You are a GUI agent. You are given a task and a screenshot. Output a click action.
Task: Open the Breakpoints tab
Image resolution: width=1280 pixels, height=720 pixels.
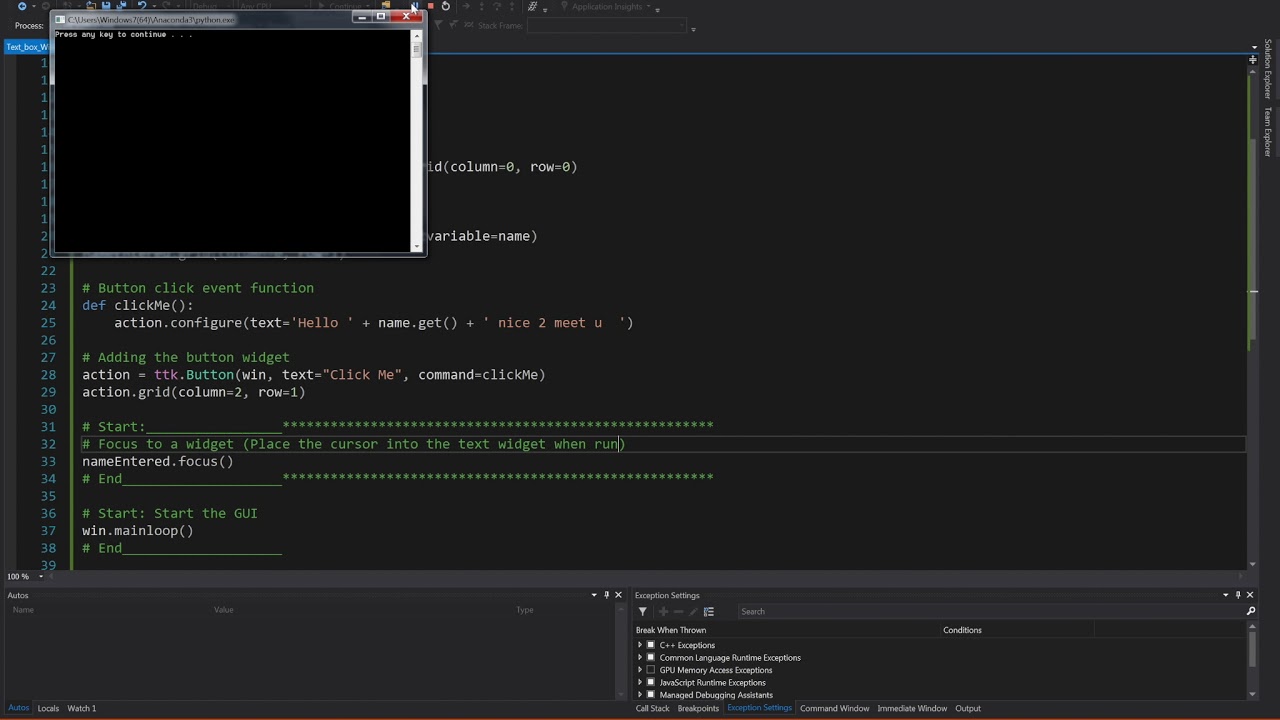[698, 708]
